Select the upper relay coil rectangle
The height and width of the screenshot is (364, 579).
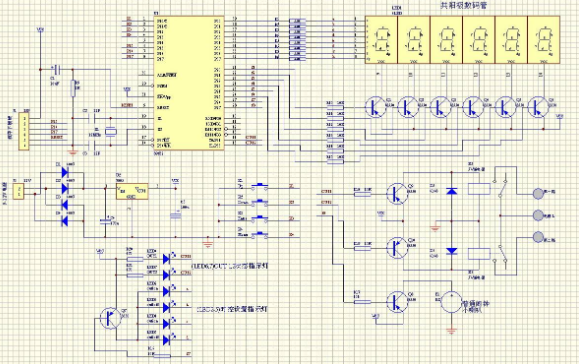(x=479, y=189)
